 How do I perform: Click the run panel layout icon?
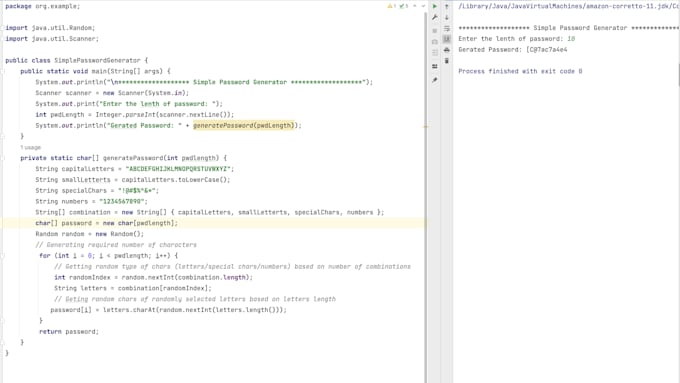click(435, 52)
